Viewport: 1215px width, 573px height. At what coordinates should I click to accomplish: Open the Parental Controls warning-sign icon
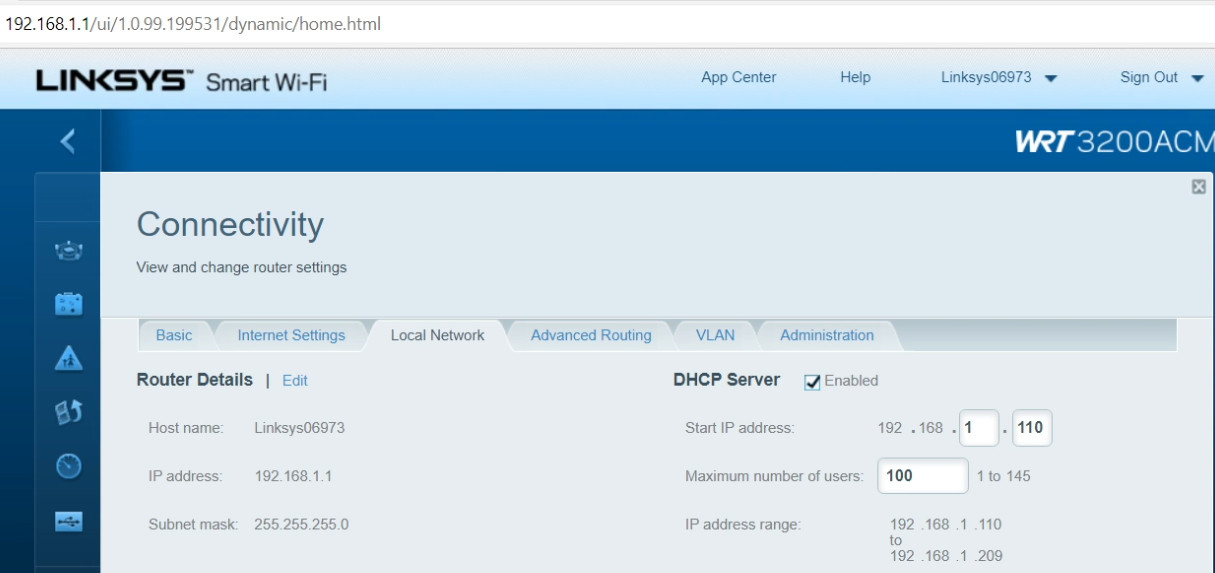pyautogui.click(x=68, y=358)
